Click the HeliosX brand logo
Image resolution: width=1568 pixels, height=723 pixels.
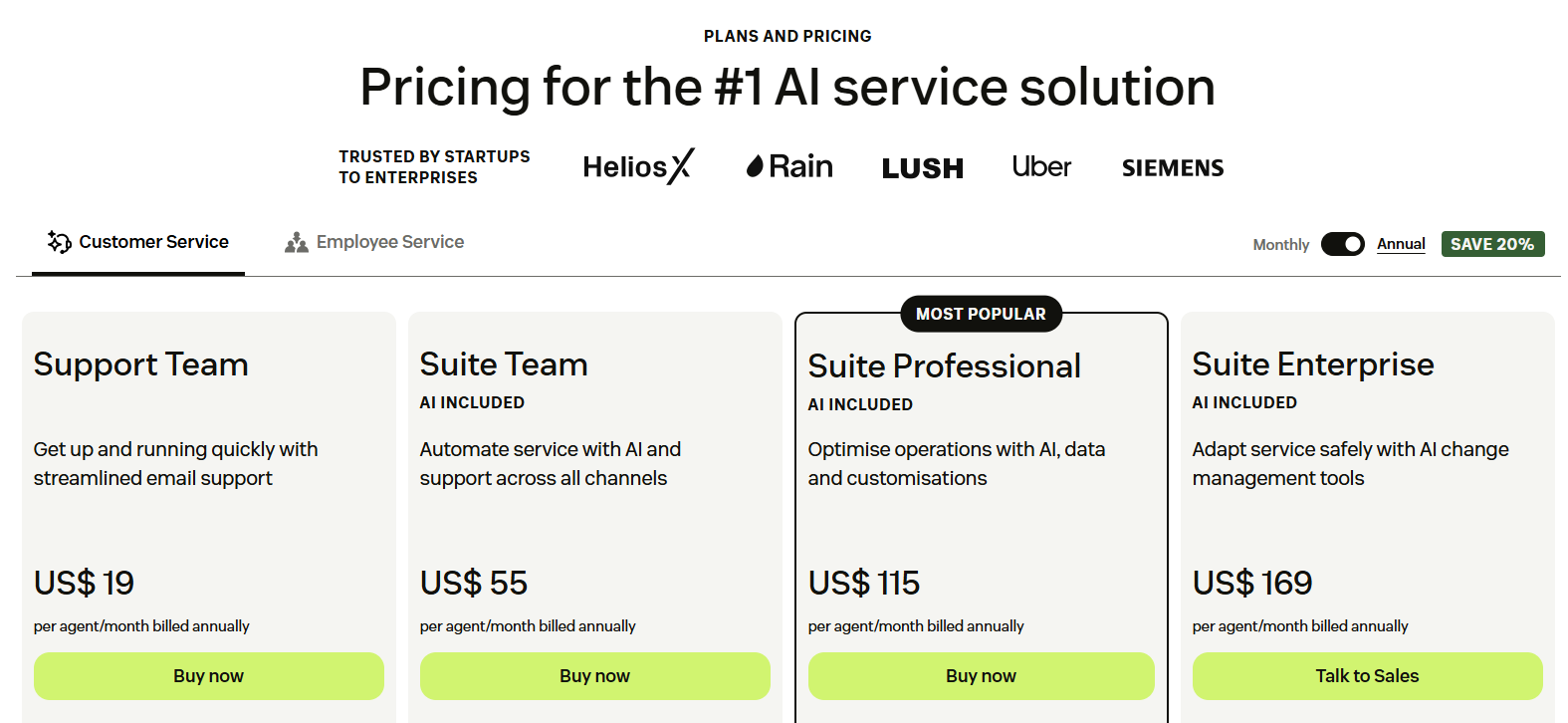pyautogui.click(x=638, y=166)
